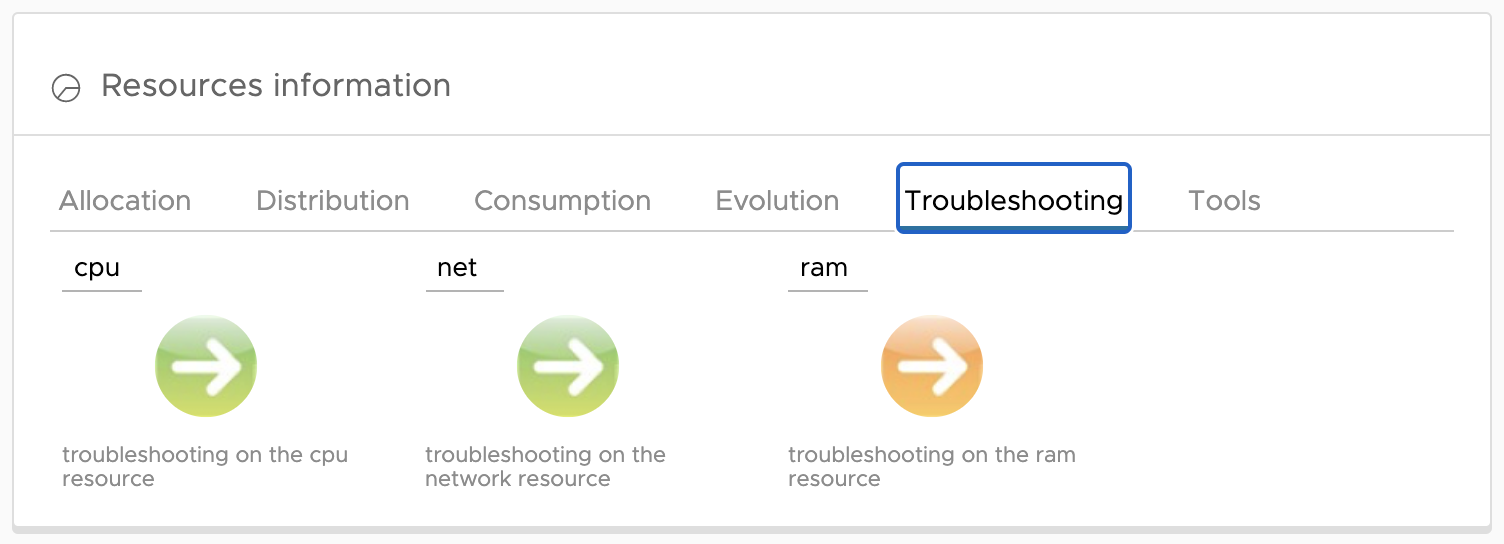The height and width of the screenshot is (544, 1504).
Task: Show the Tools tab
Action: coord(1224,201)
